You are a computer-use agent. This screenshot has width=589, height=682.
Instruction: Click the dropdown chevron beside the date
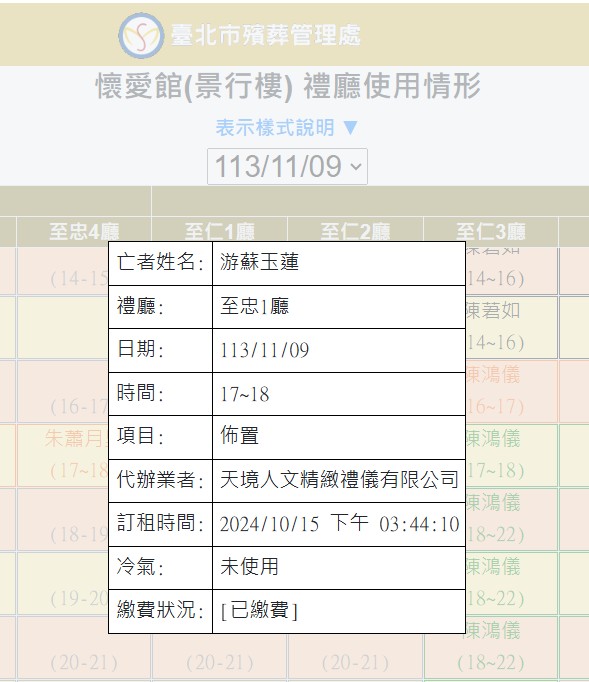pyautogui.click(x=356, y=167)
